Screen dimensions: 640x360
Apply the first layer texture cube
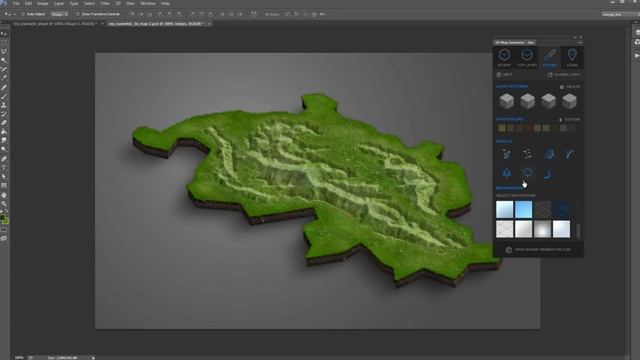(x=507, y=101)
